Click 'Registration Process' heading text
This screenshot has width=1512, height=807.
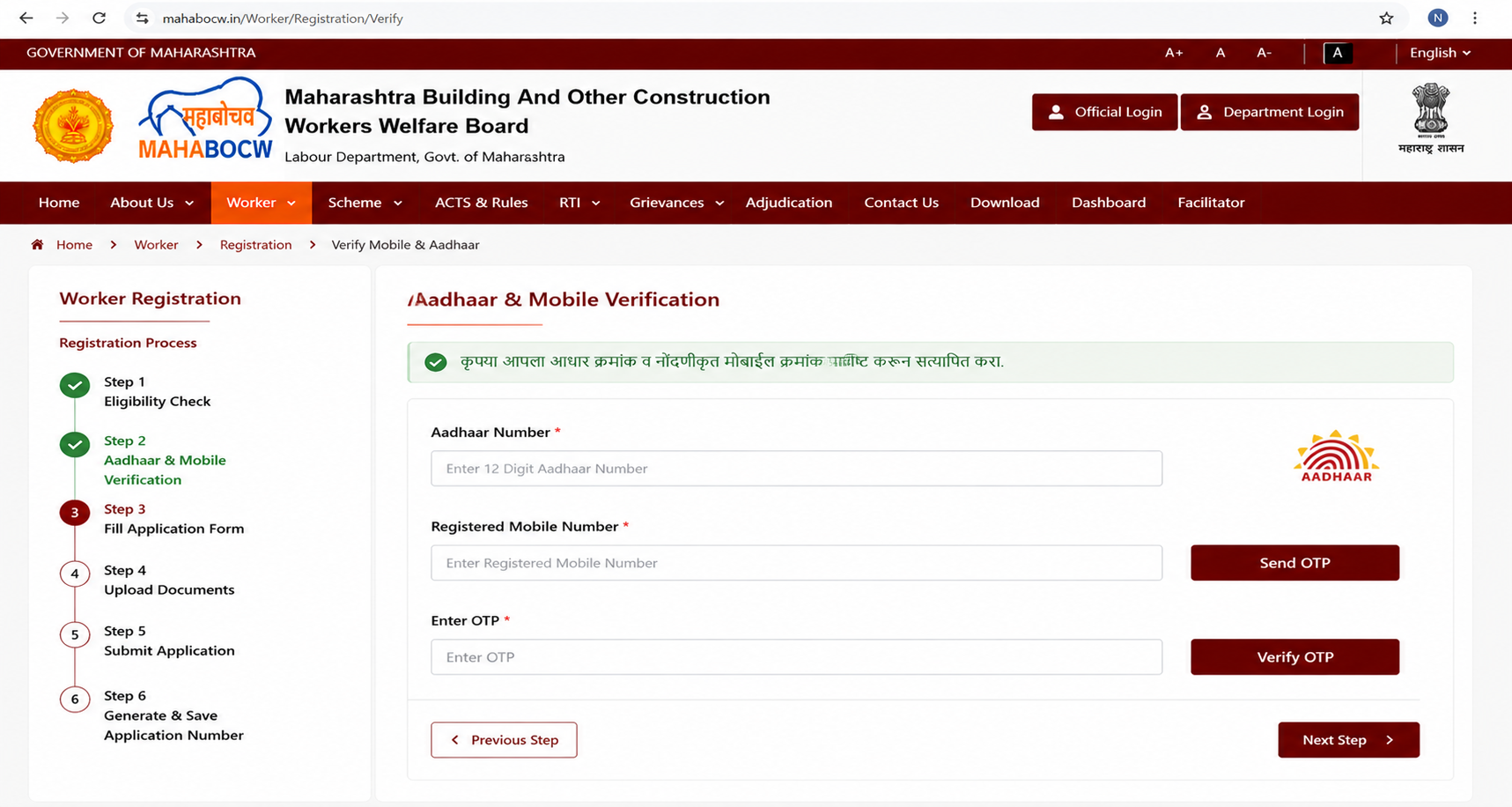pos(128,343)
